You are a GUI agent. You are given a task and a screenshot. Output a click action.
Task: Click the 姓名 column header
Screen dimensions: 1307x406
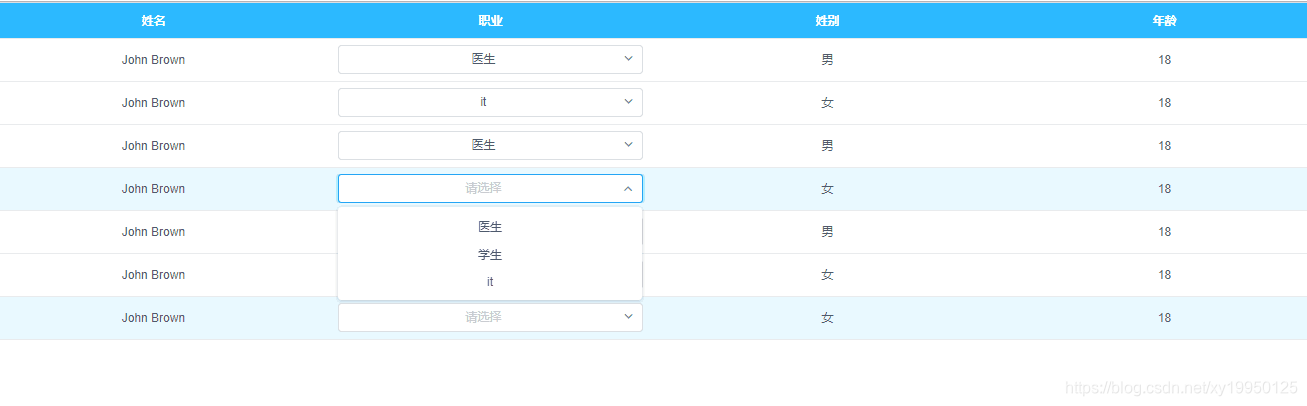pyautogui.click(x=153, y=20)
